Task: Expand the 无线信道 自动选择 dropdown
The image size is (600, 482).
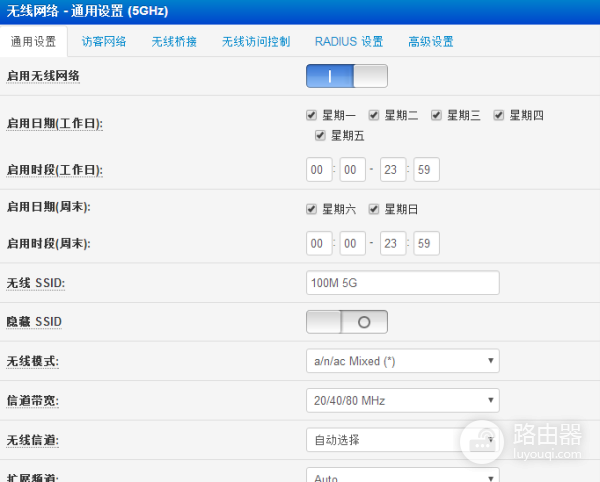Action: click(402, 439)
